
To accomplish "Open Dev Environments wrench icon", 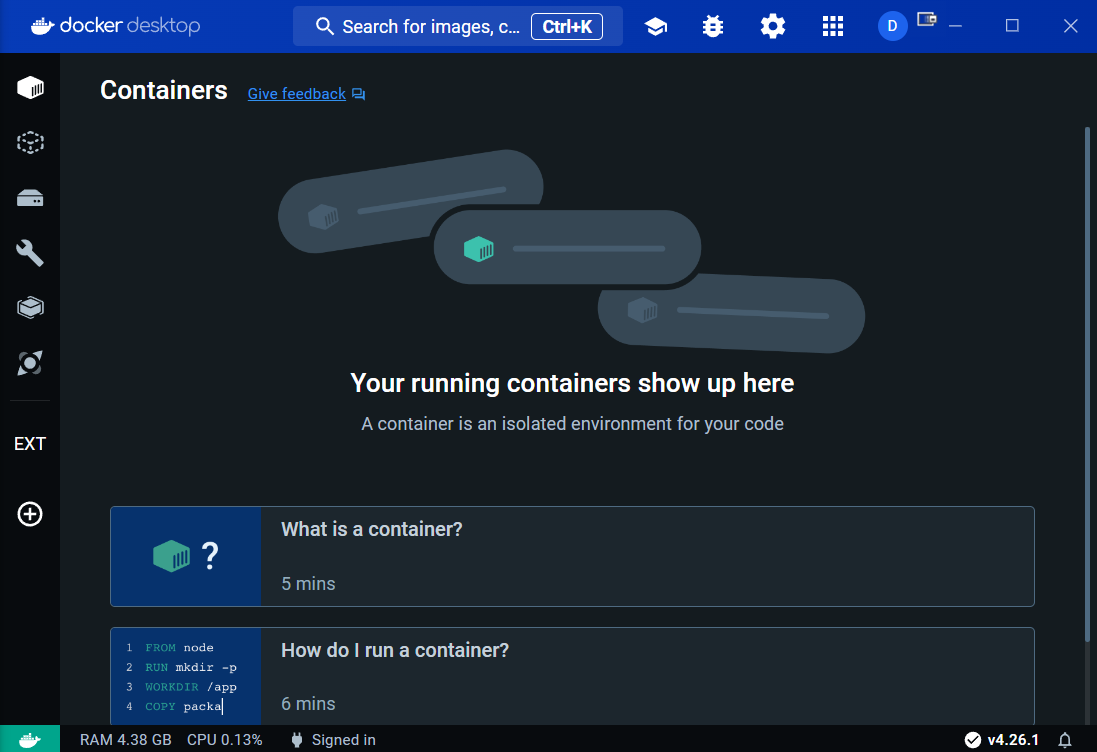I will point(30,253).
